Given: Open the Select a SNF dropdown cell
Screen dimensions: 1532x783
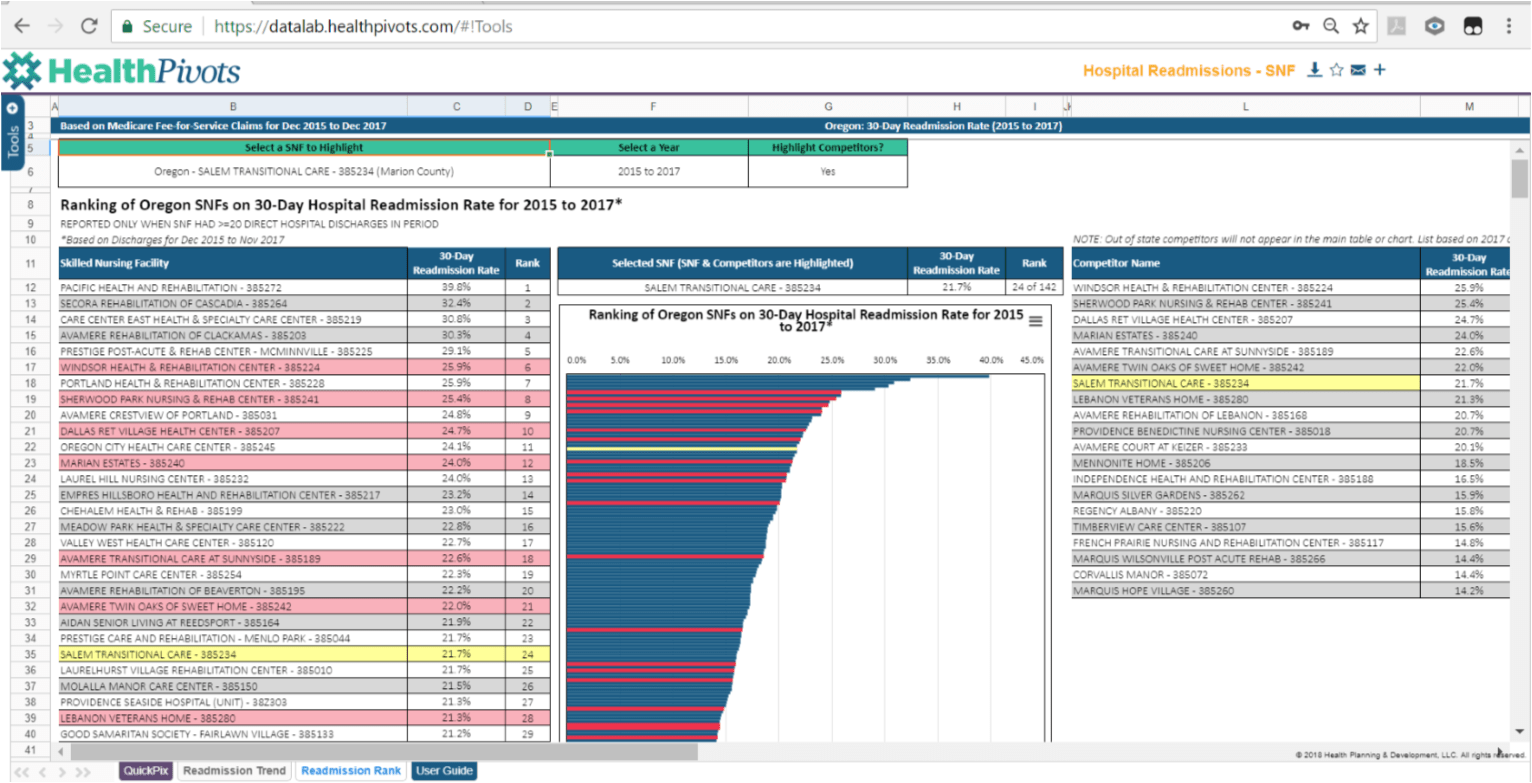Looking at the screenshot, I should [x=304, y=171].
